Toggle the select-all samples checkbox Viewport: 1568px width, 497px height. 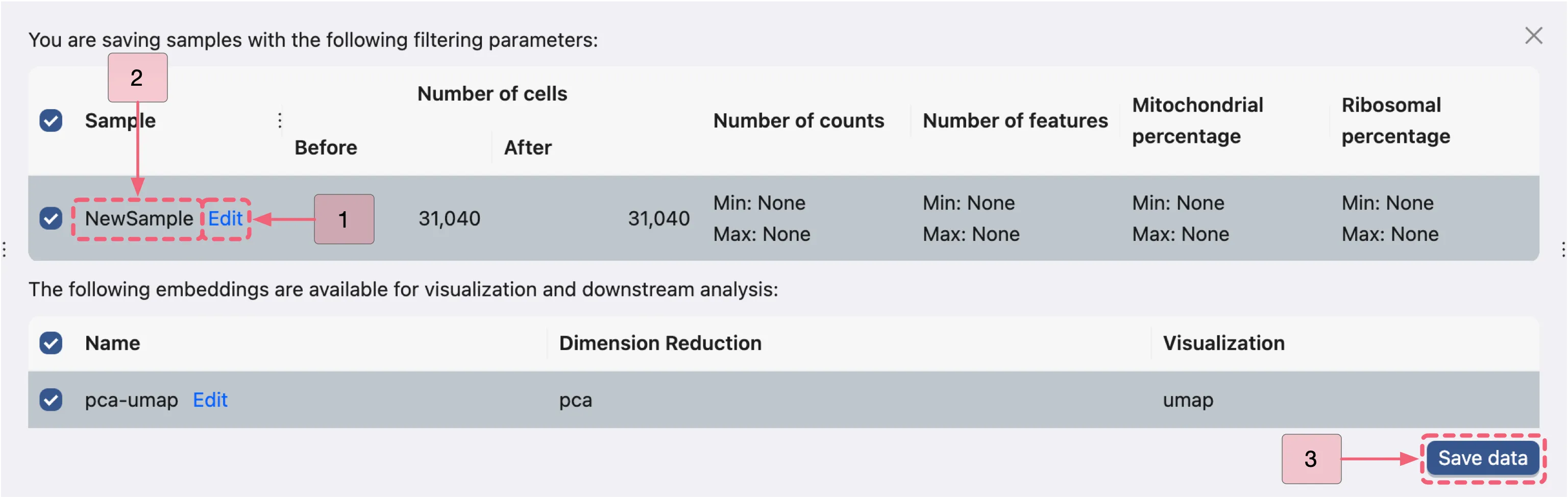tap(51, 120)
